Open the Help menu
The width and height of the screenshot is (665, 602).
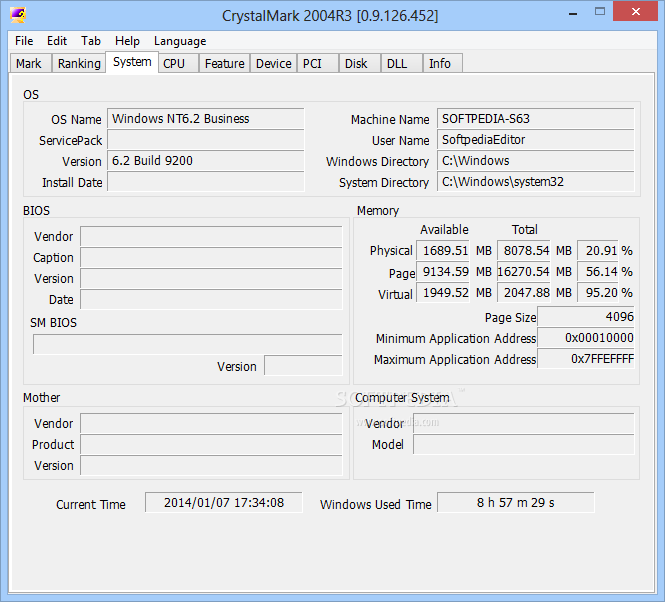tap(127, 41)
